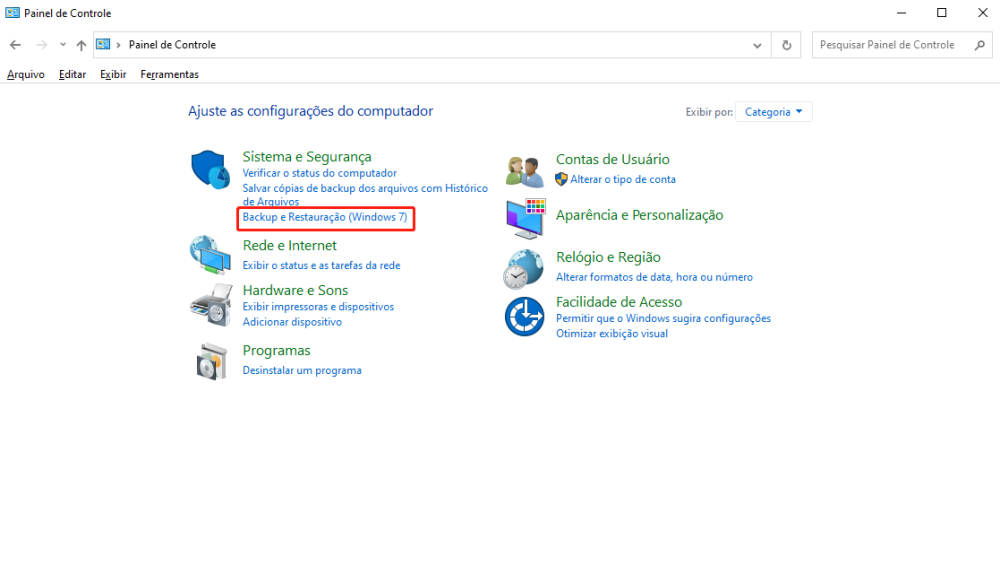Image resolution: width=1000 pixels, height=565 pixels.
Task: Open the Editar menu
Action: [x=72, y=74]
